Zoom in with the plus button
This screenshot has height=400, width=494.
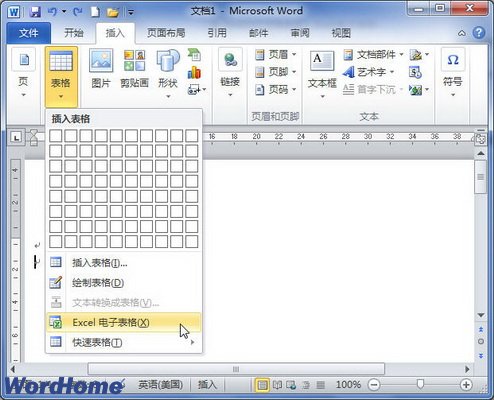point(466,385)
